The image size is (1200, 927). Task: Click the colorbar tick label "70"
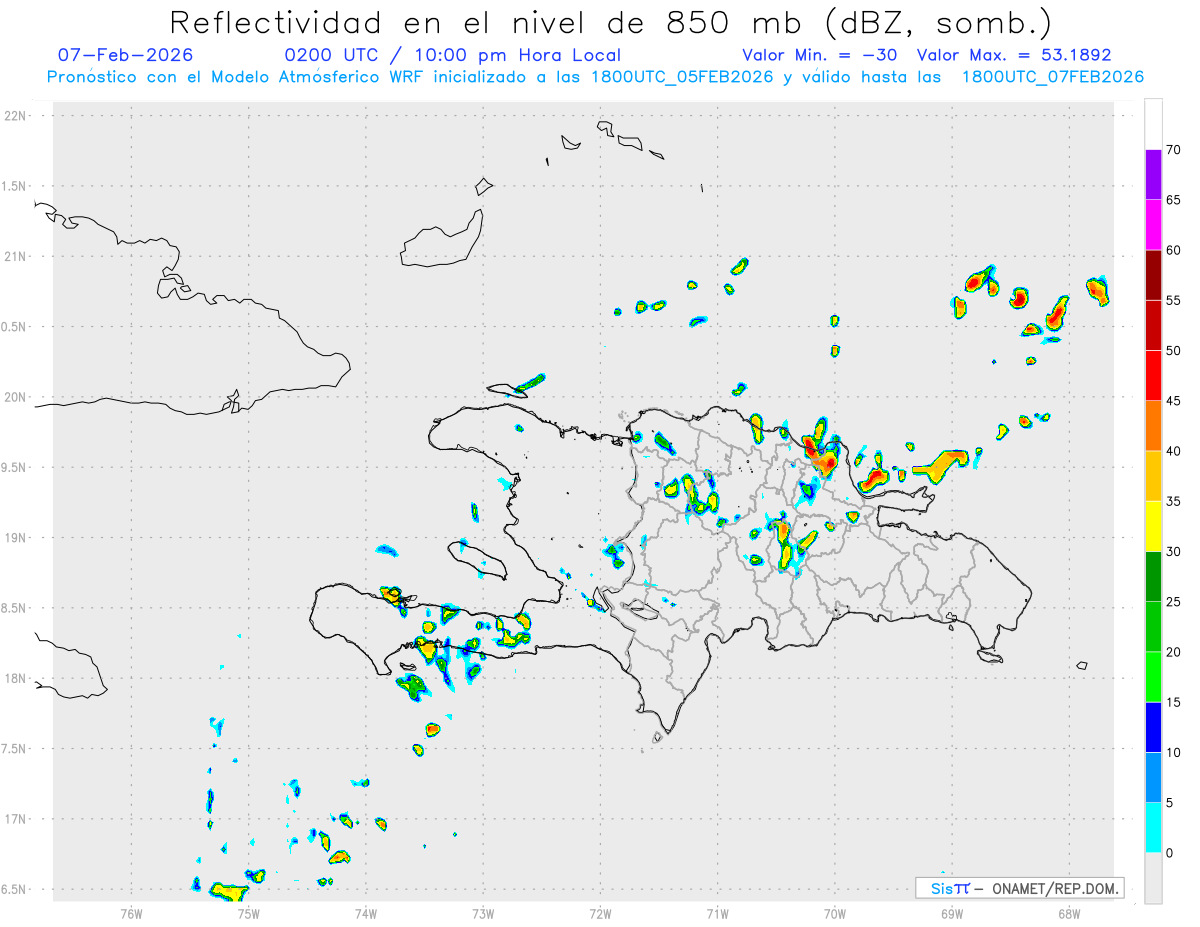point(1174,150)
